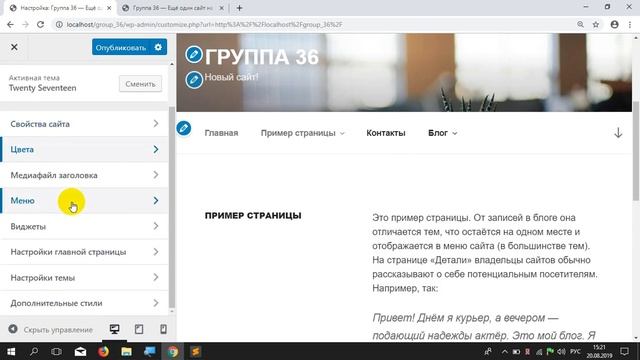The height and width of the screenshot is (360, 640).
Task: Open the Меню section
Action: (84, 200)
